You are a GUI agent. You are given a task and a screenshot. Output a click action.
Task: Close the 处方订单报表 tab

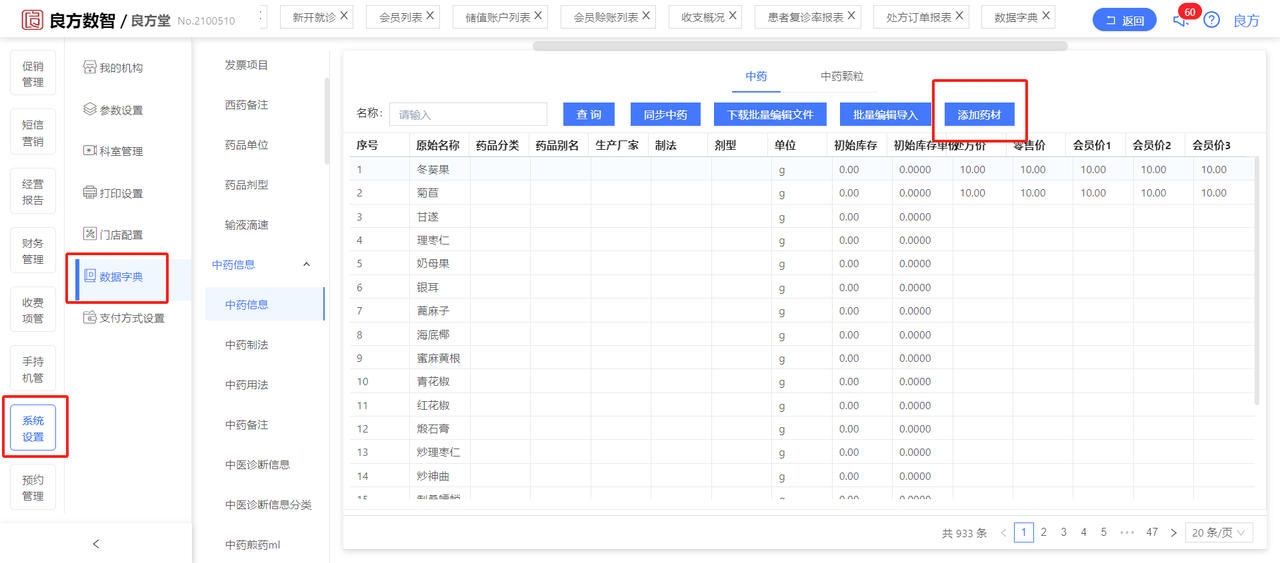click(960, 16)
